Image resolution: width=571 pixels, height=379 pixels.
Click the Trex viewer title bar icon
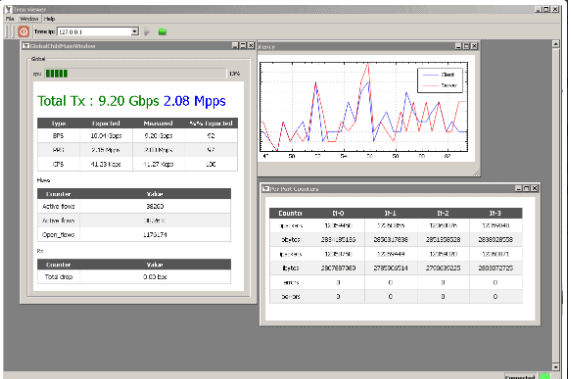pyautogui.click(x=8, y=9)
